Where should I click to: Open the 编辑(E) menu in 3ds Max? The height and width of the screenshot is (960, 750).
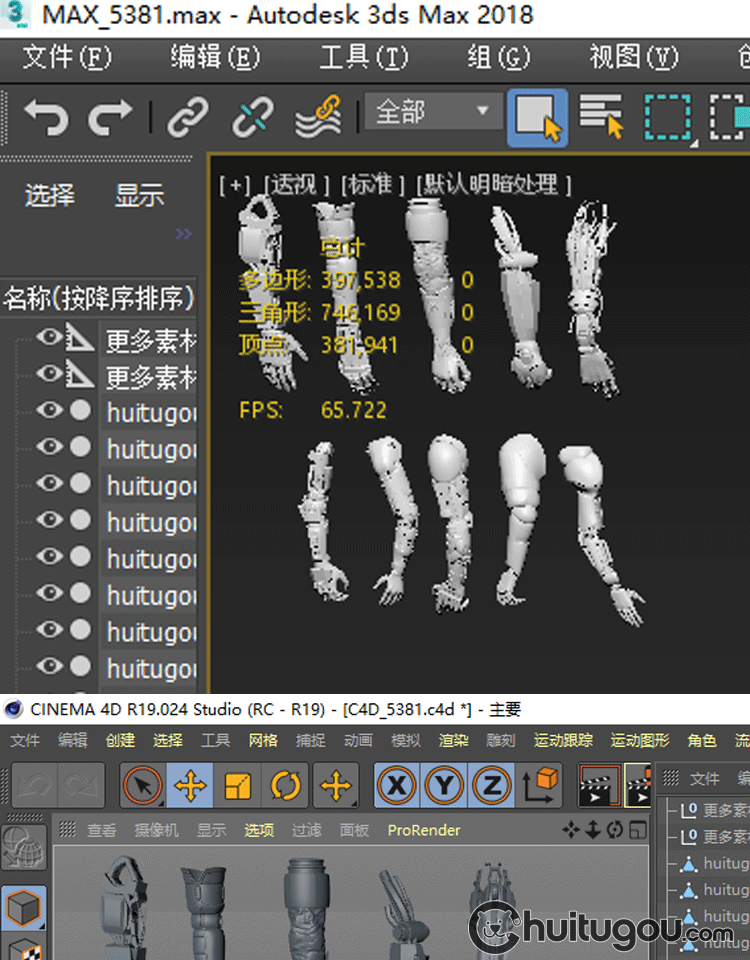pos(216,58)
